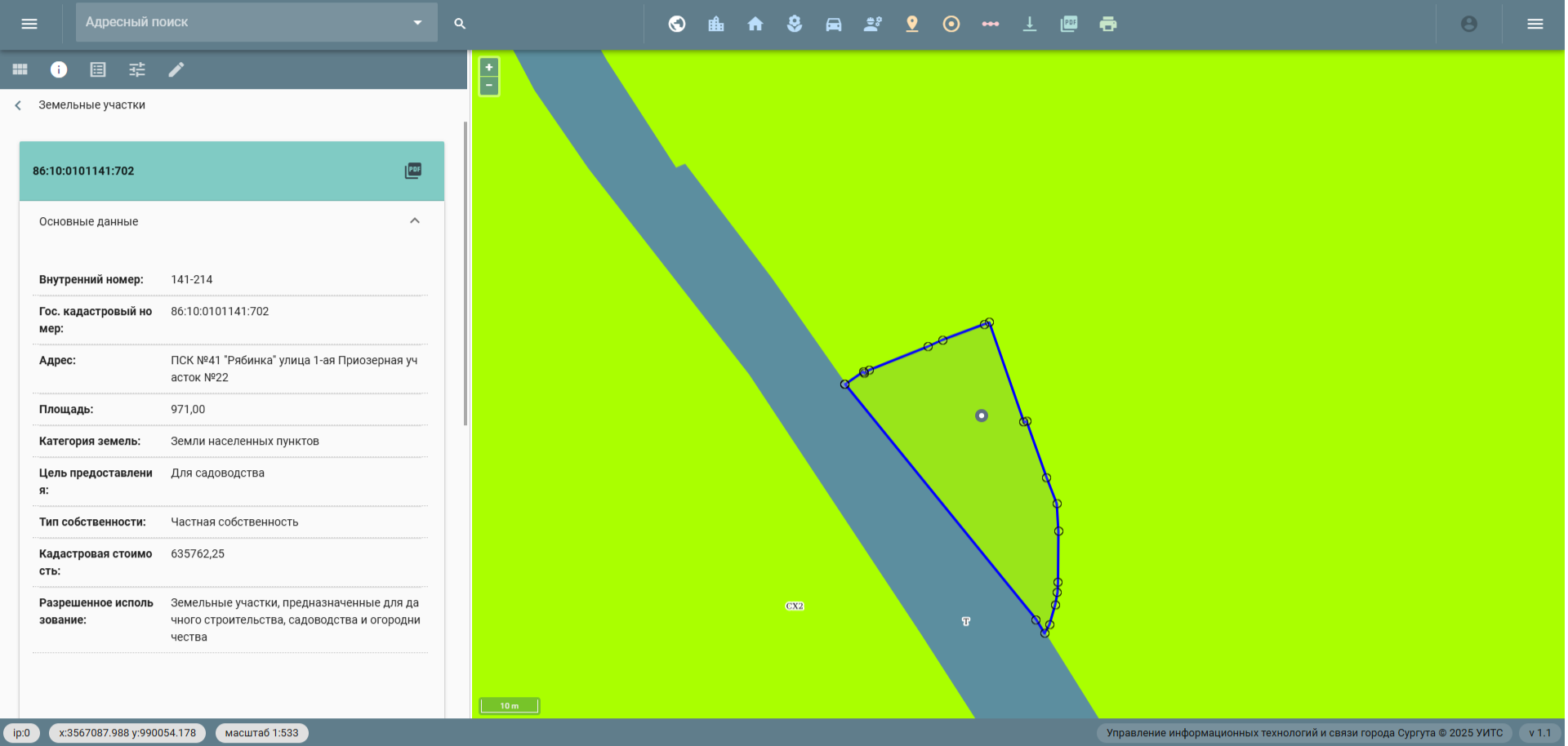Zoom in on the map with plus button
Viewport: 1568px width, 746px height.
click(x=489, y=68)
